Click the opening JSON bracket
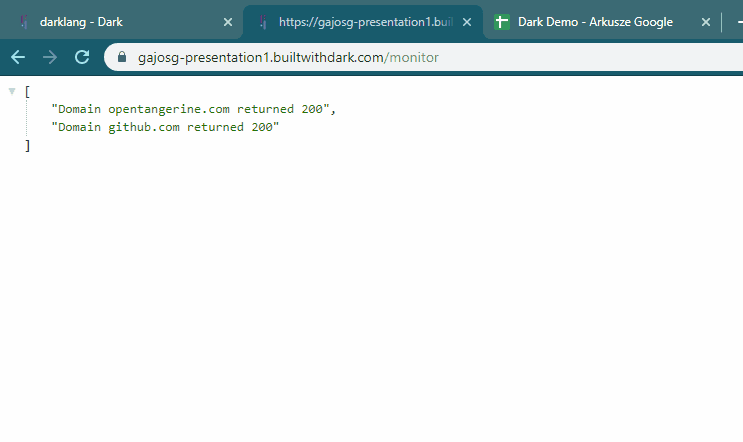The height and width of the screenshot is (442, 743). (27, 91)
